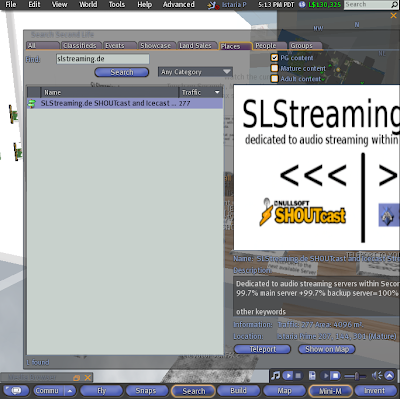The width and height of the screenshot is (400, 399).
Task: Open the File menu
Action: pyautogui.click(x=11, y=4)
